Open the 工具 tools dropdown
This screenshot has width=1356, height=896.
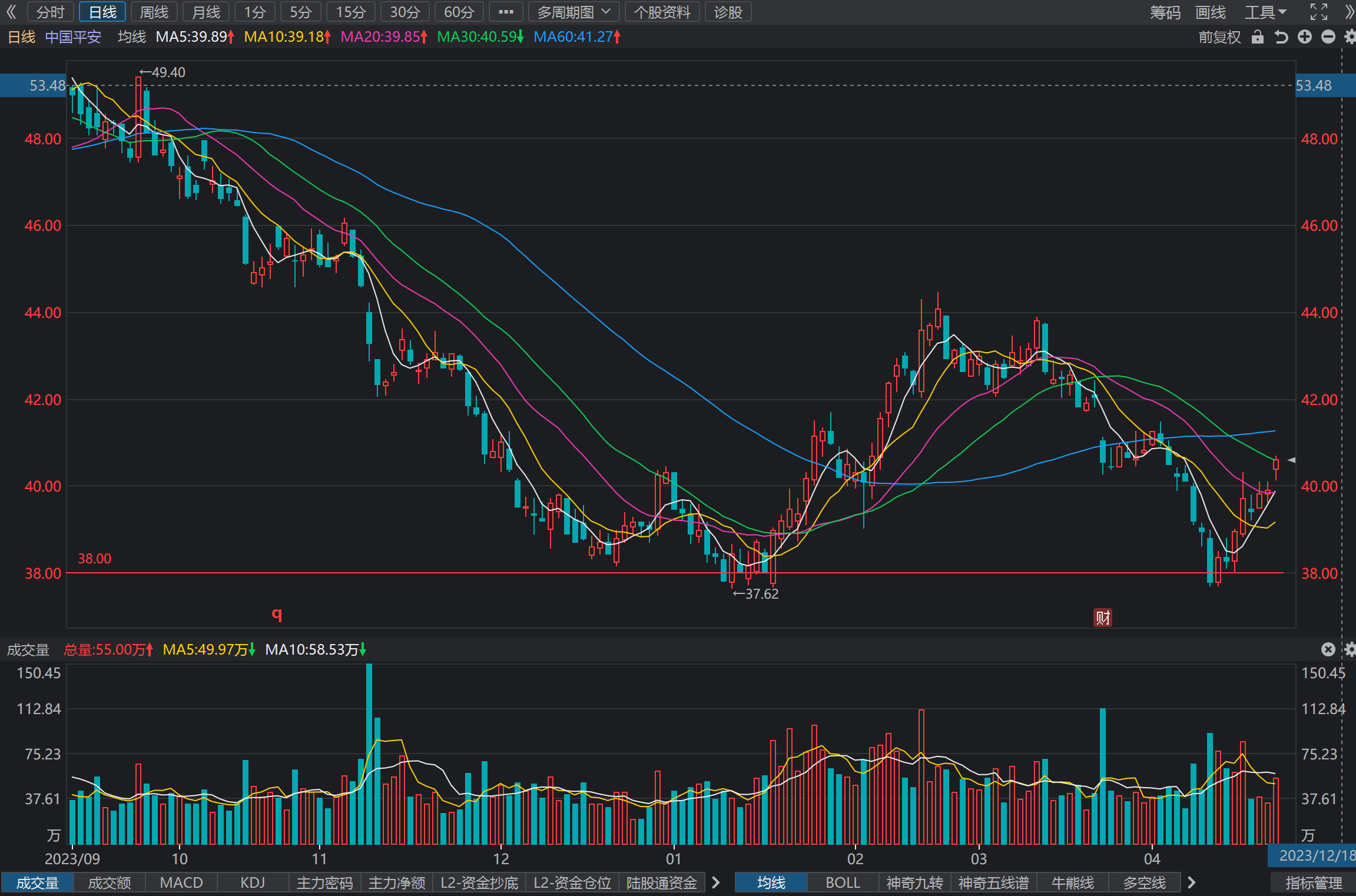click(1266, 12)
